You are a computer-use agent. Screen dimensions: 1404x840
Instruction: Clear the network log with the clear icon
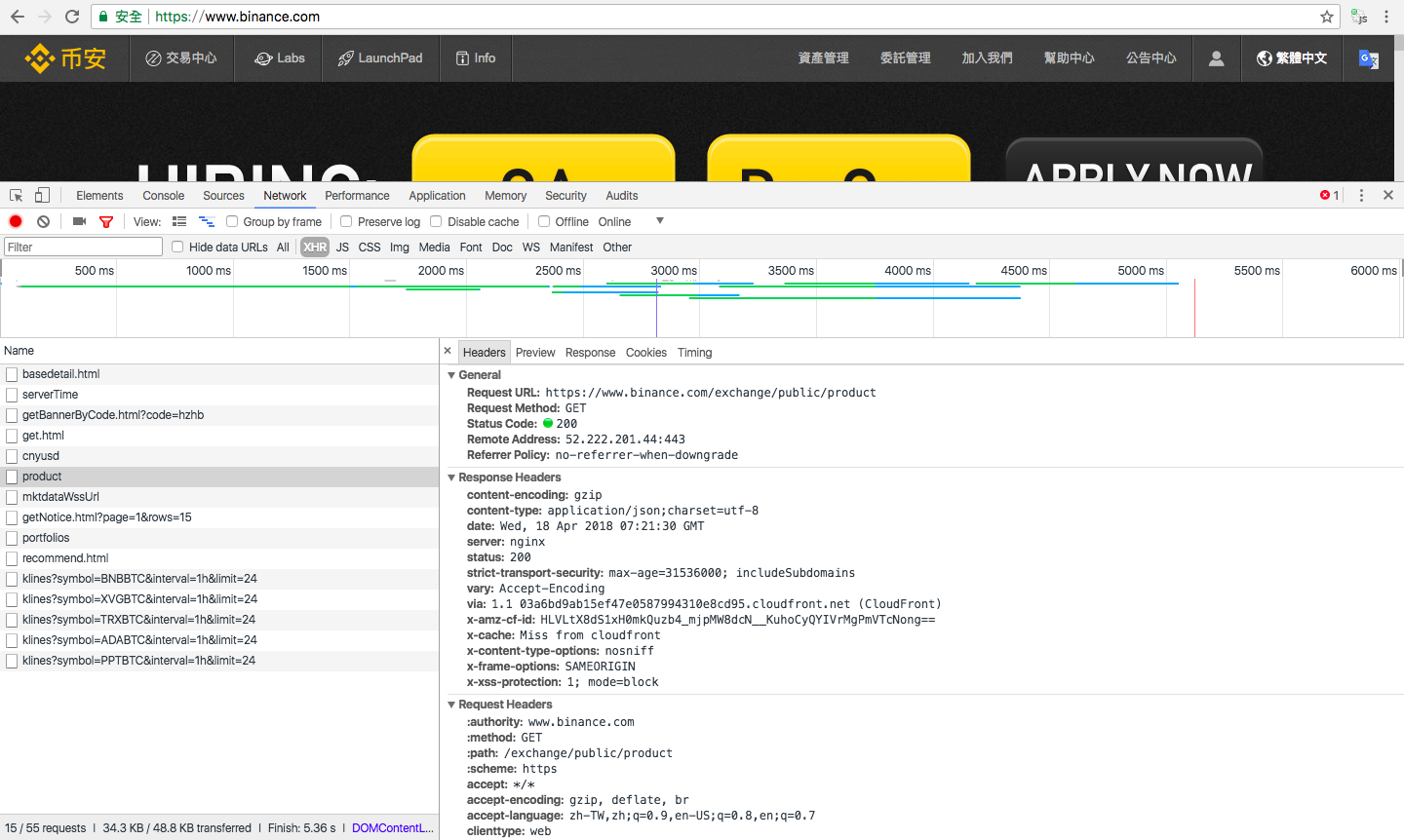tap(43, 221)
